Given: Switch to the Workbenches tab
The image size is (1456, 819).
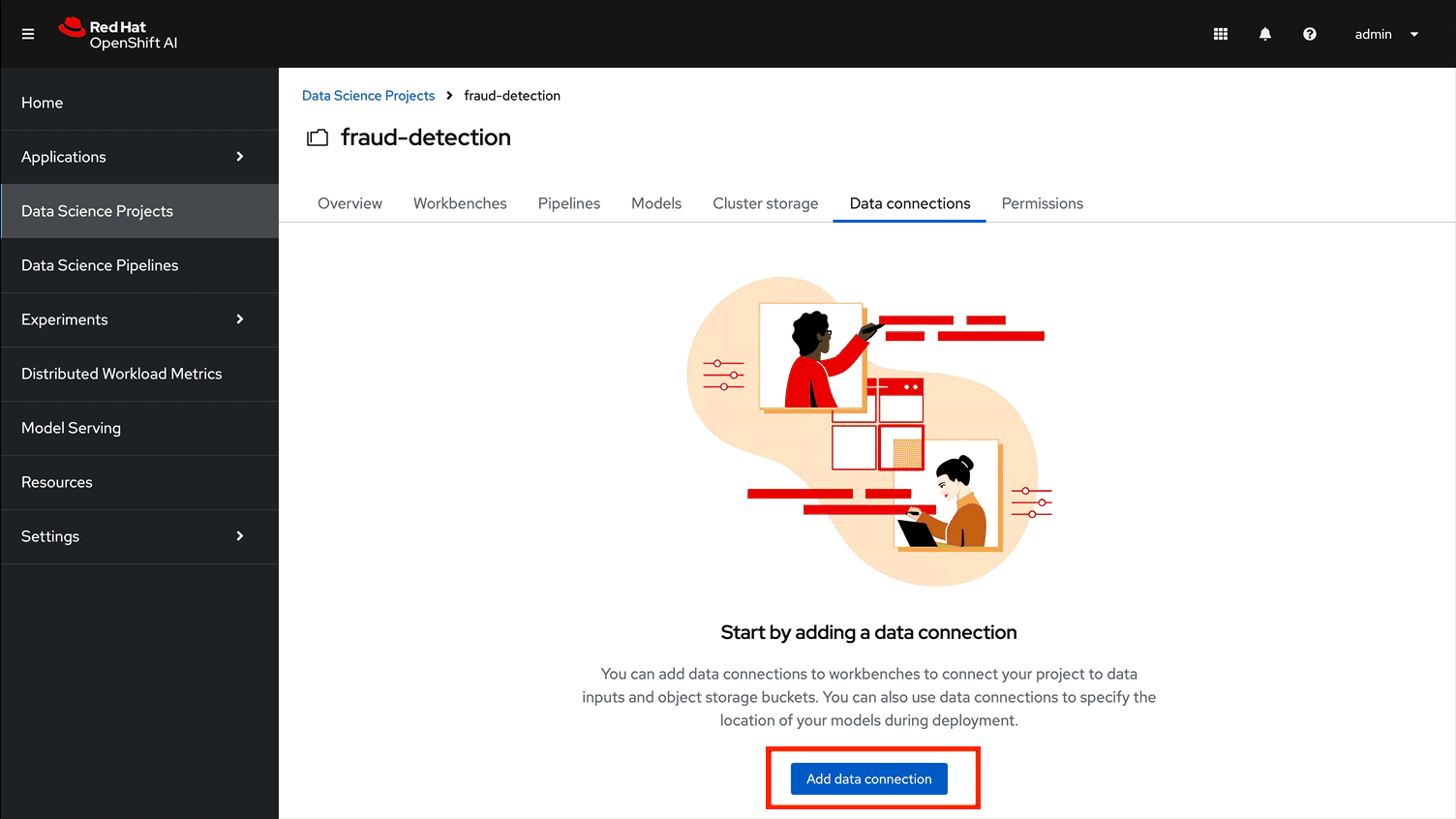Looking at the screenshot, I should click(x=460, y=203).
